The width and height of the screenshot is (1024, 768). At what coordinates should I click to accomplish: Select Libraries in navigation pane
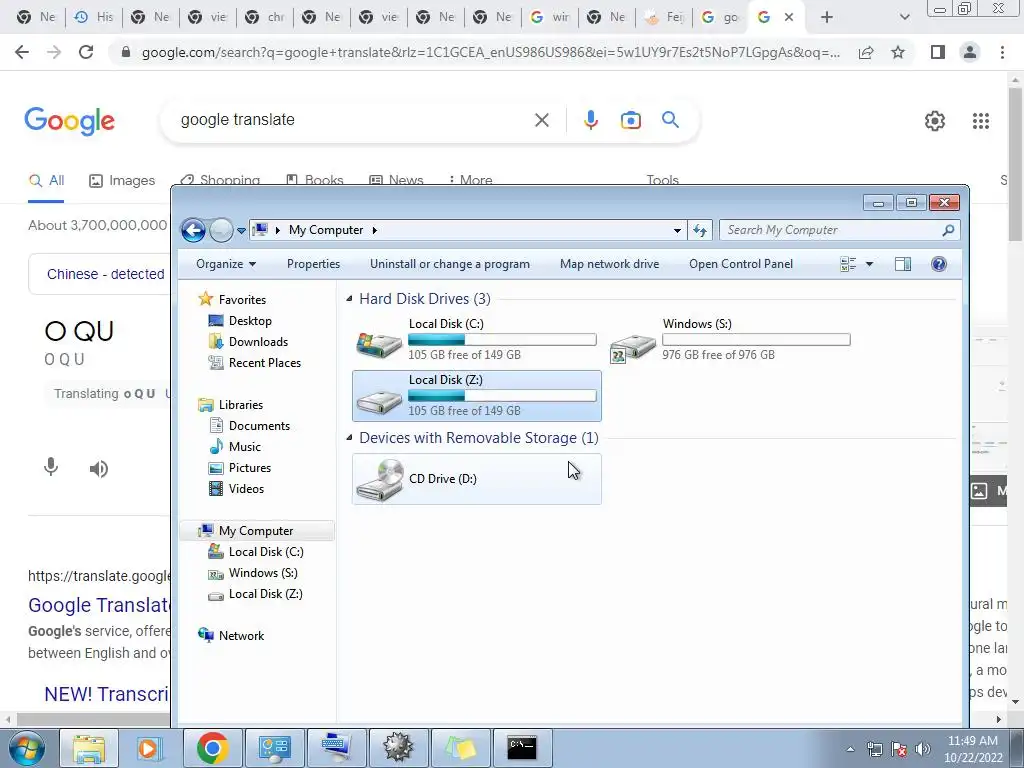click(x=240, y=405)
